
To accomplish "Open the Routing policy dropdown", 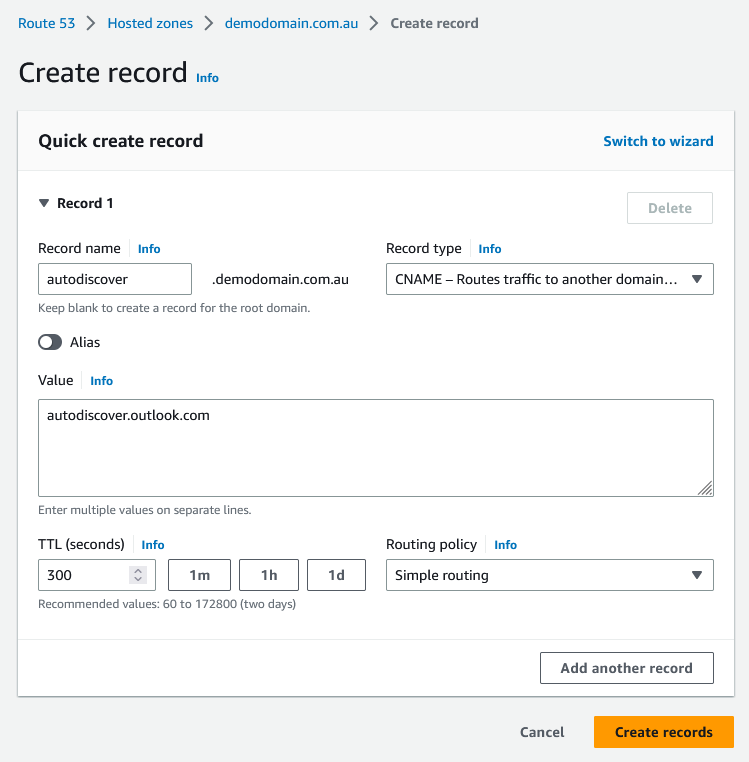I will [549, 575].
